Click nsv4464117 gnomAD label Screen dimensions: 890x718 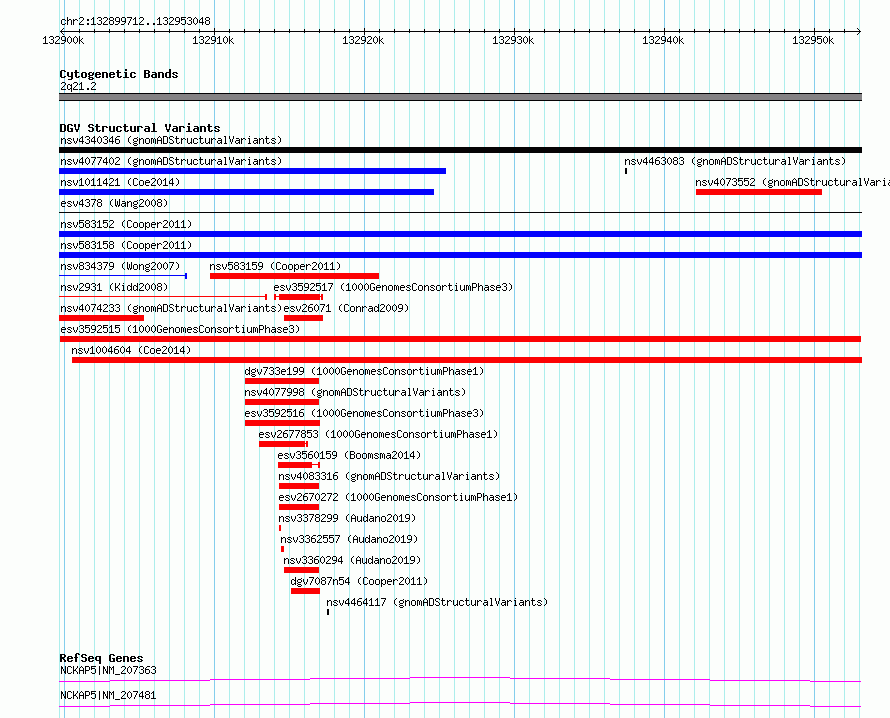point(437,602)
